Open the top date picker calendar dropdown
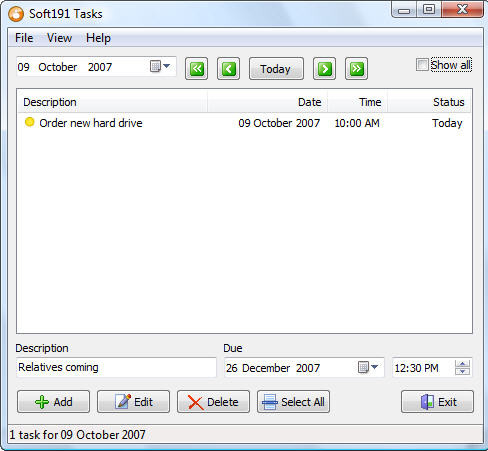 160,66
